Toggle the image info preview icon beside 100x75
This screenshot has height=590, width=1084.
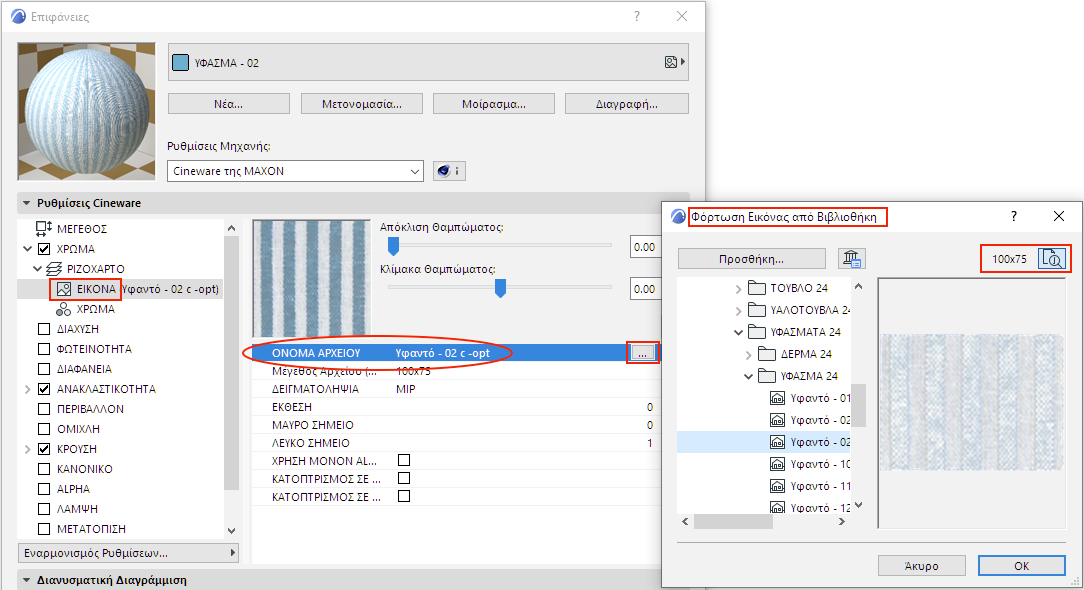1052,259
